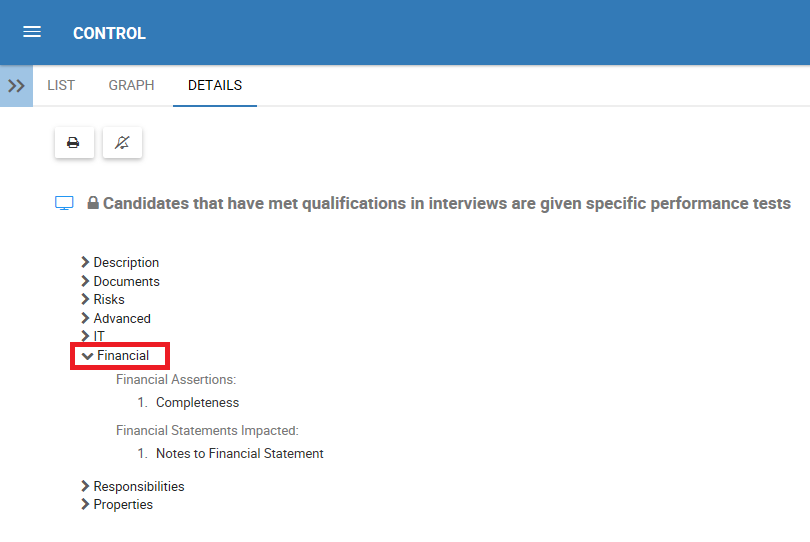The width and height of the screenshot is (810, 542).
Task: Select the DETAILS tab
Action: click(x=215, y=86)
